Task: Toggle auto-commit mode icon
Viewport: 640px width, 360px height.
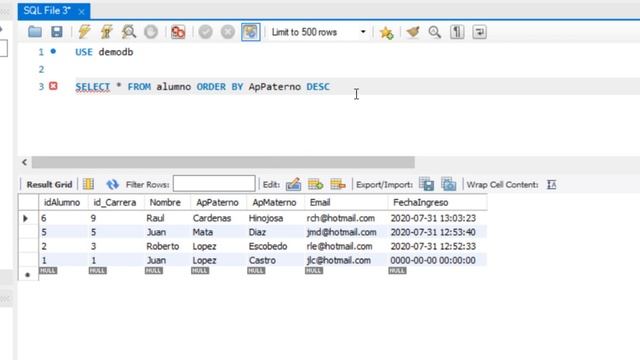Action: coord(251,32)
